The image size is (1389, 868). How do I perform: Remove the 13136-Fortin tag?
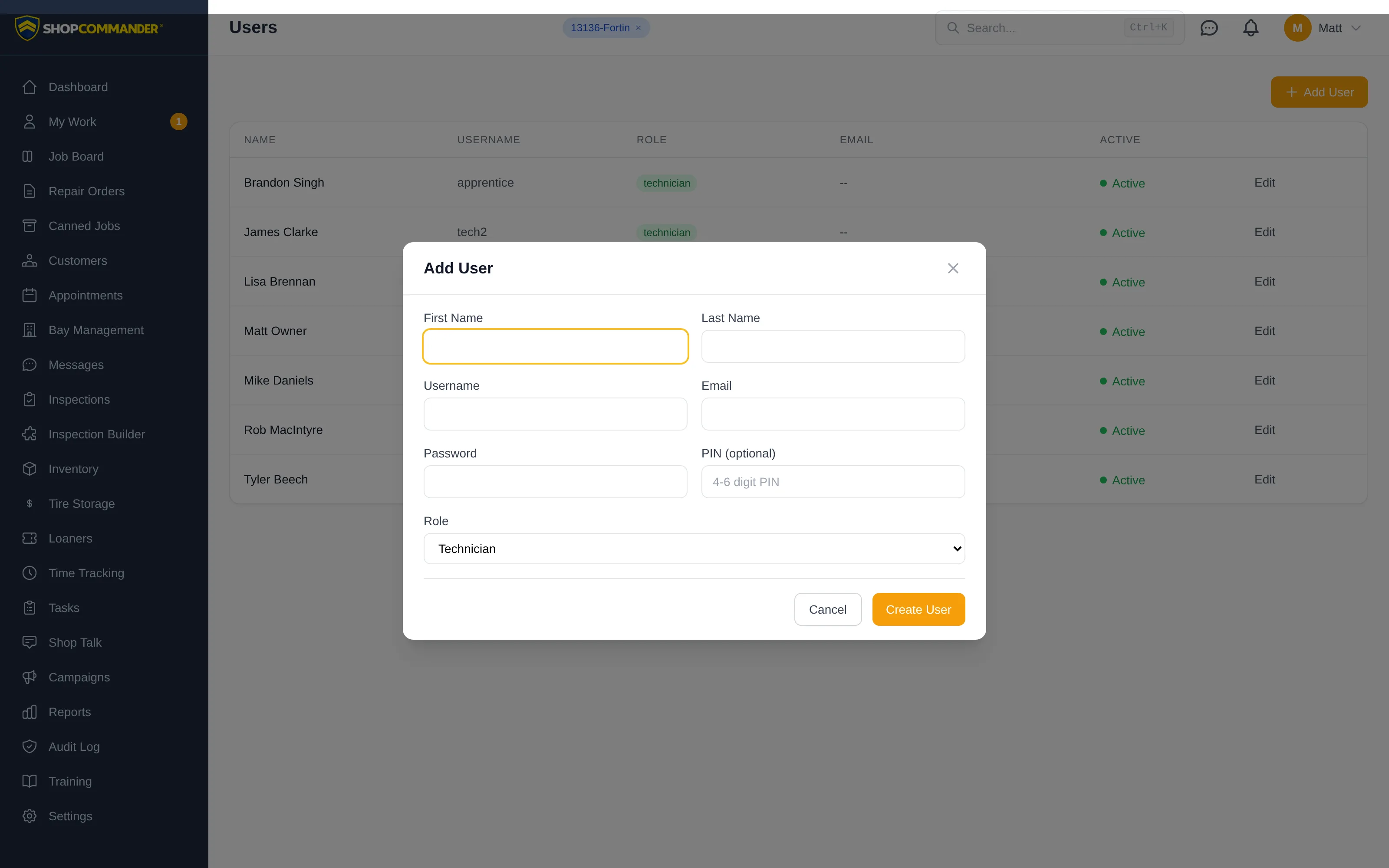tap(638, 28)
